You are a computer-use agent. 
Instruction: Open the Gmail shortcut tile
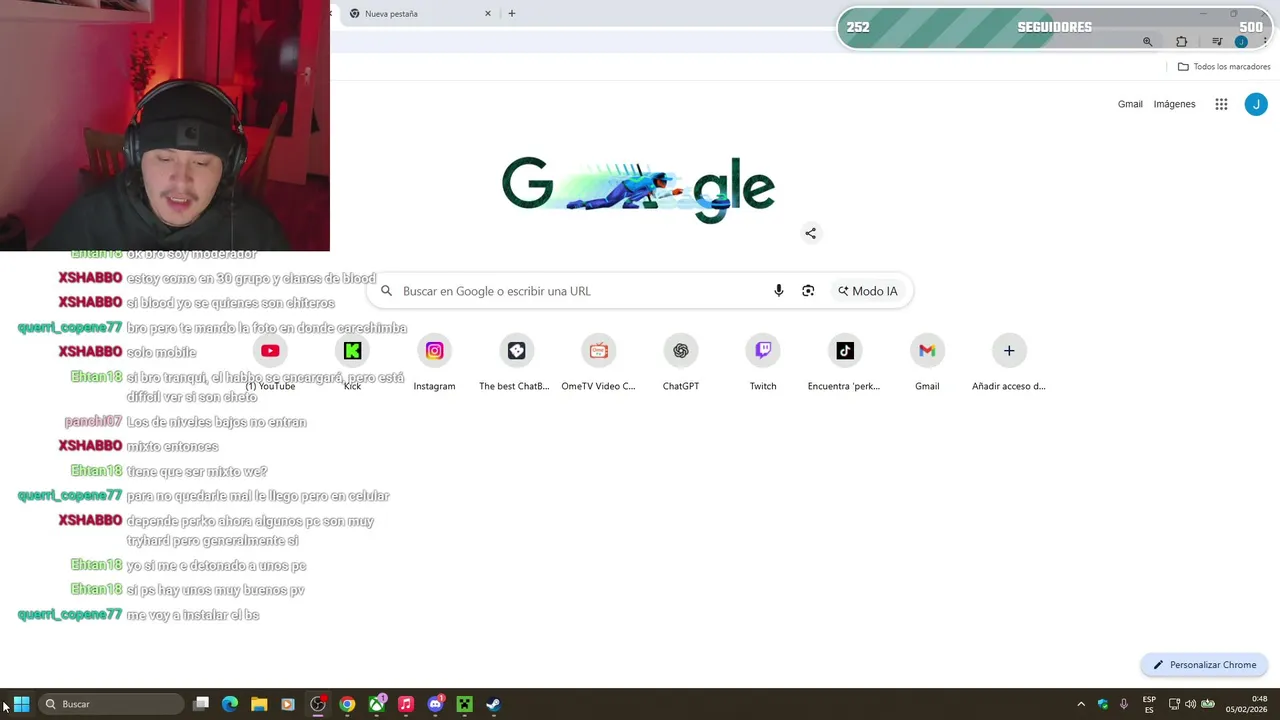pos(927,362)
